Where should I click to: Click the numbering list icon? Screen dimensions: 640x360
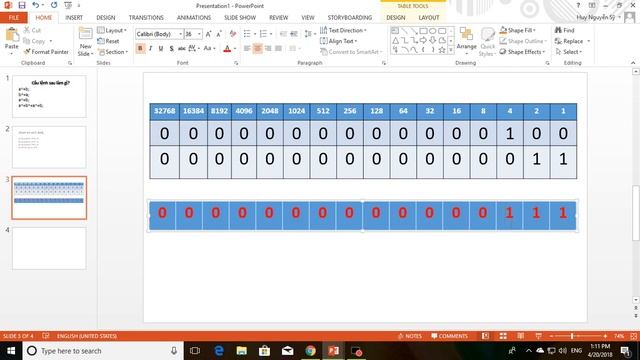click(x=263, y=34)
